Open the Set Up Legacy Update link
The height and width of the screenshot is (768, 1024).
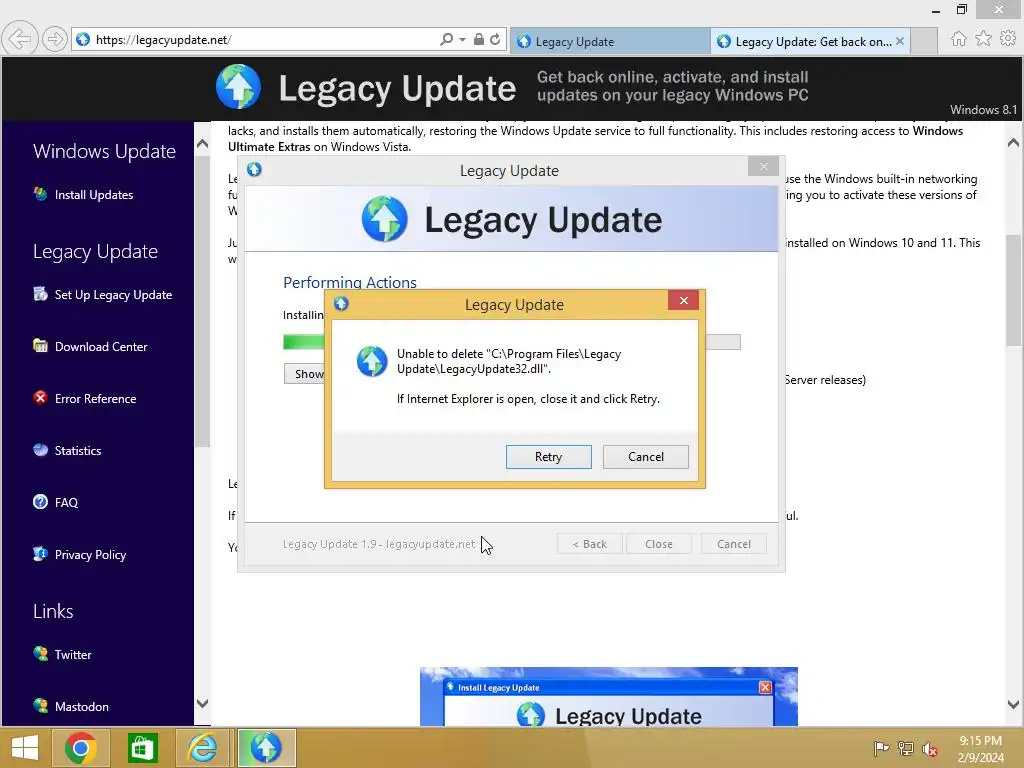tap(114, 295)
